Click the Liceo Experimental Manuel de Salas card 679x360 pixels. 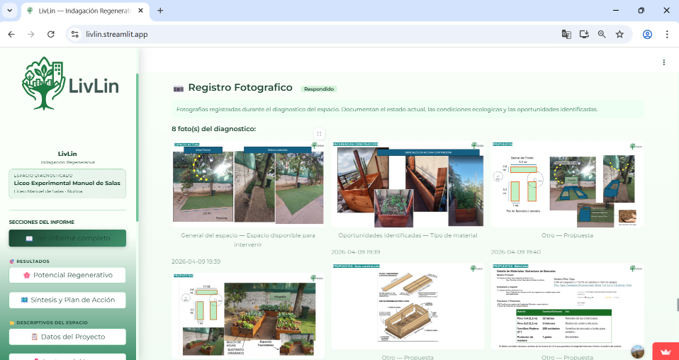[x=67, y=184]
